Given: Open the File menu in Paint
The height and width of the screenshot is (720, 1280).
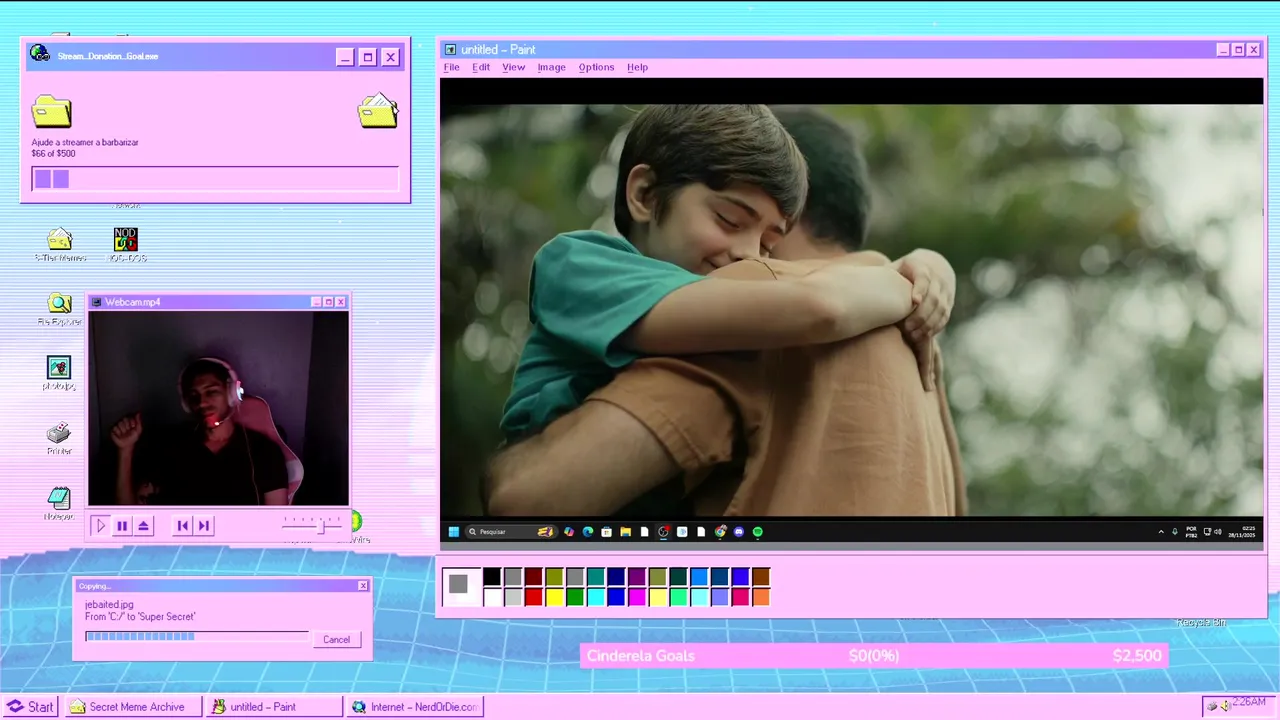Looking at the screenshot, I should click(x=451, y=67).
